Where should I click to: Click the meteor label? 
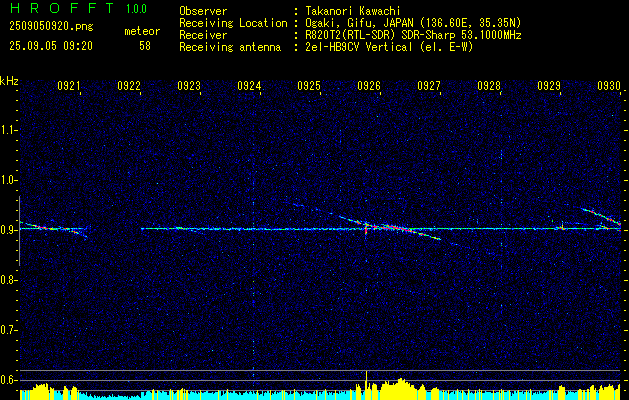coord(142,31)
